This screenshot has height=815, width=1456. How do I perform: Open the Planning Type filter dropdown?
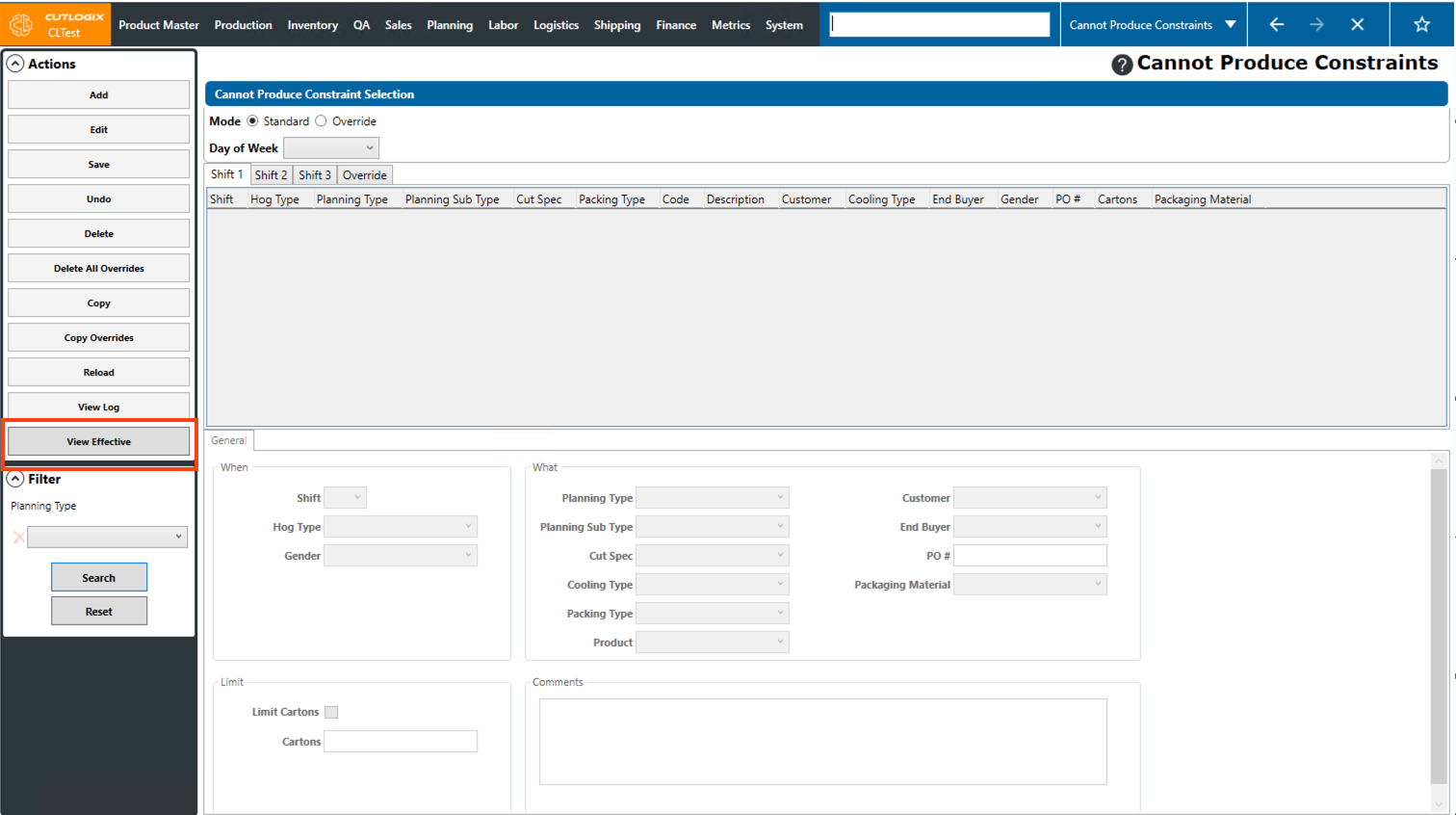coord(107,538)
